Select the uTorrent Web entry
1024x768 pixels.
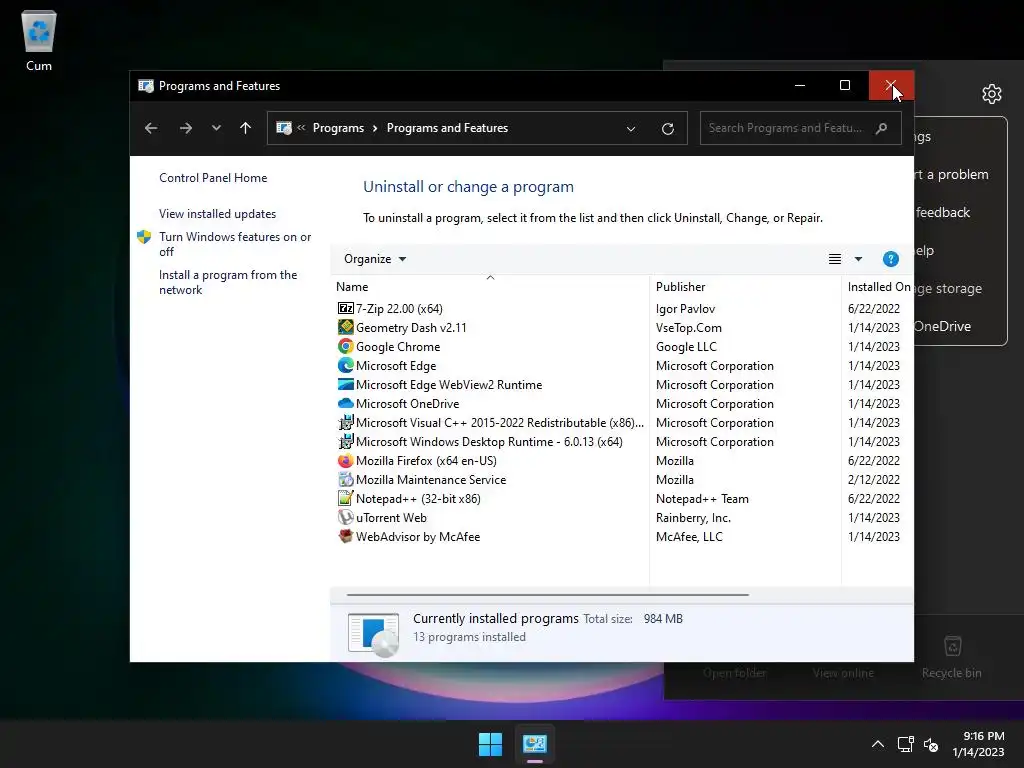click(391, 517)
